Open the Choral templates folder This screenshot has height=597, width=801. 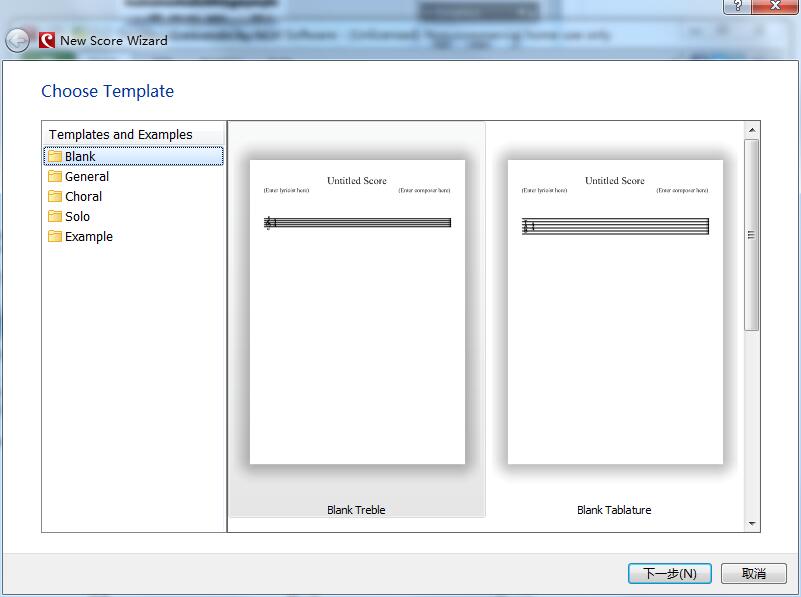(x=83, y=197)
